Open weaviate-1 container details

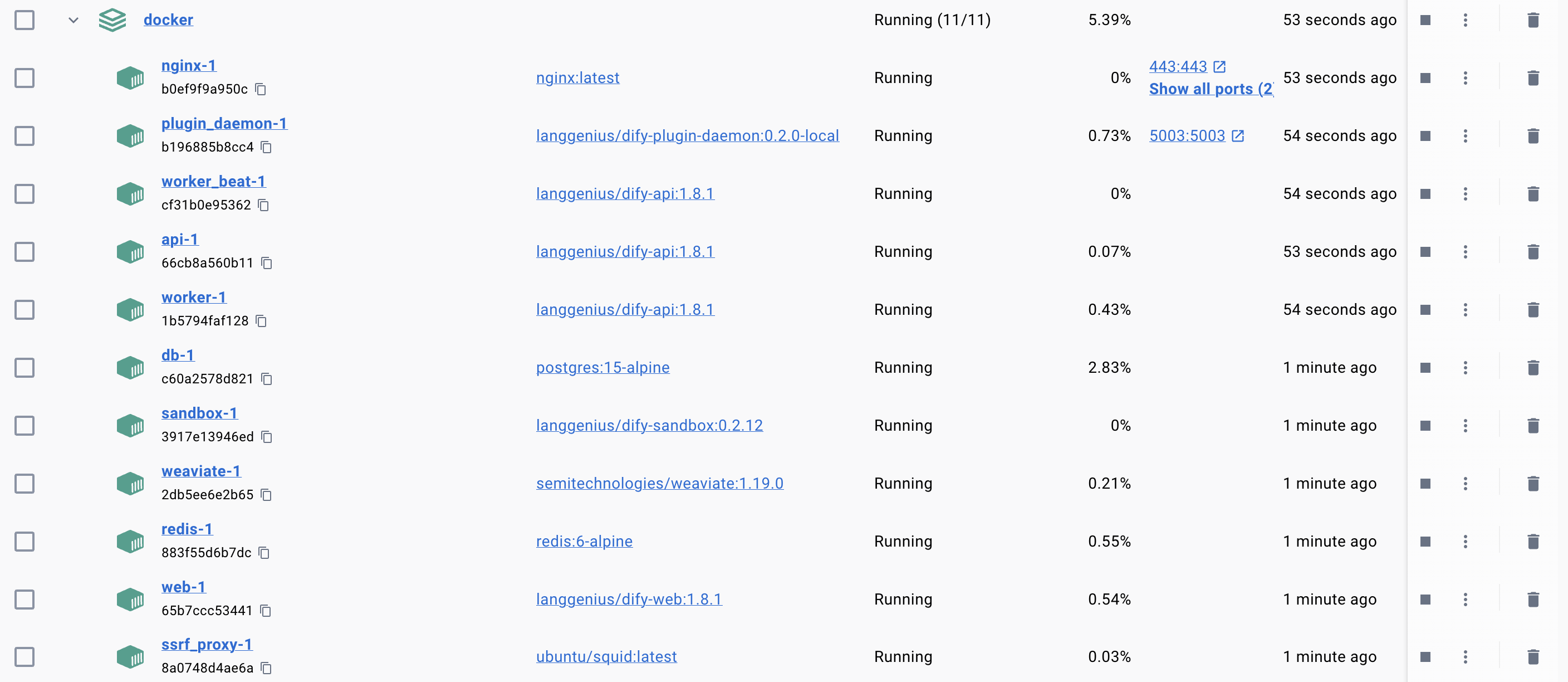point(201,471)
